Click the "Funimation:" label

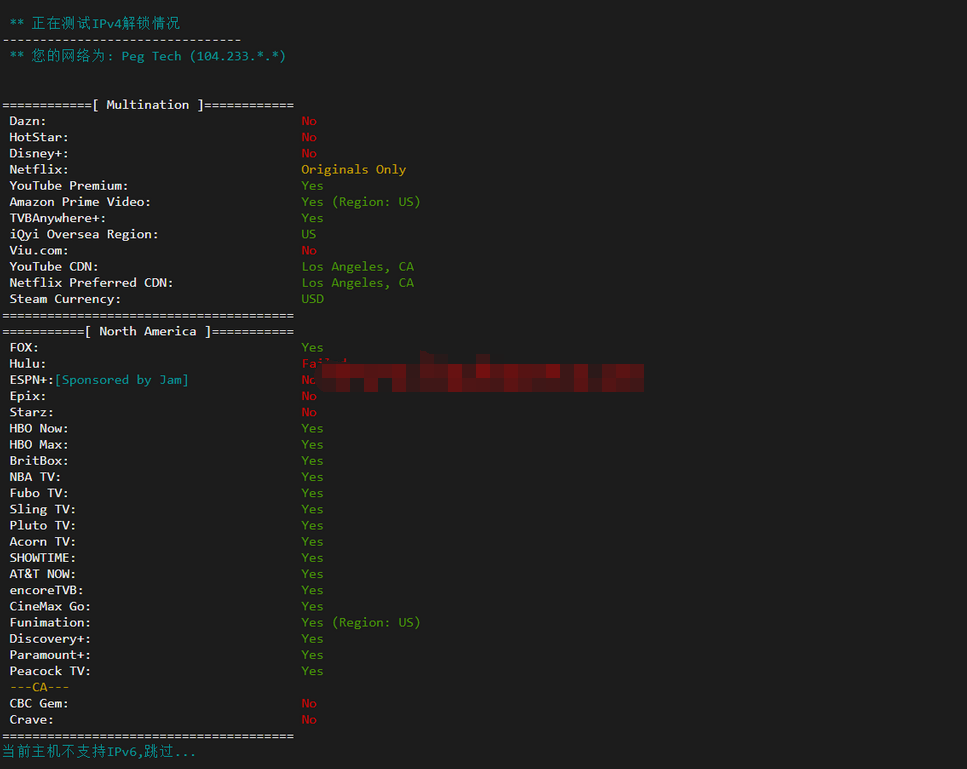[x=50, y=623]
